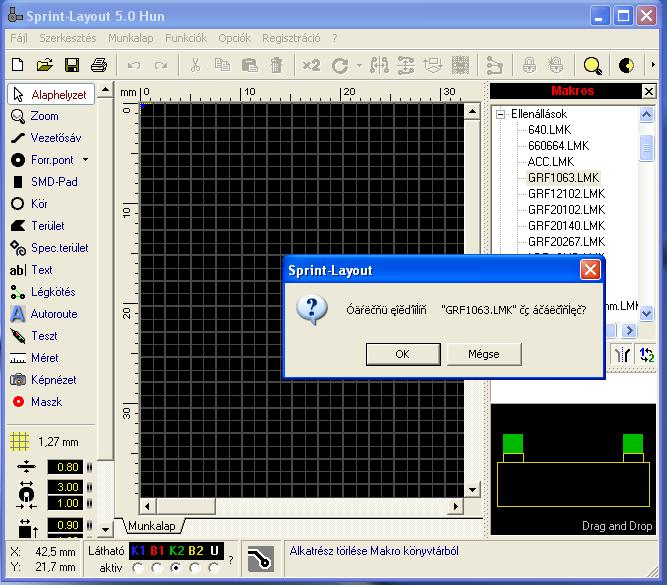The width and height of the screenshot is (667, 585).
Task: Click the Copy toolbar icon
Action: 222,65
